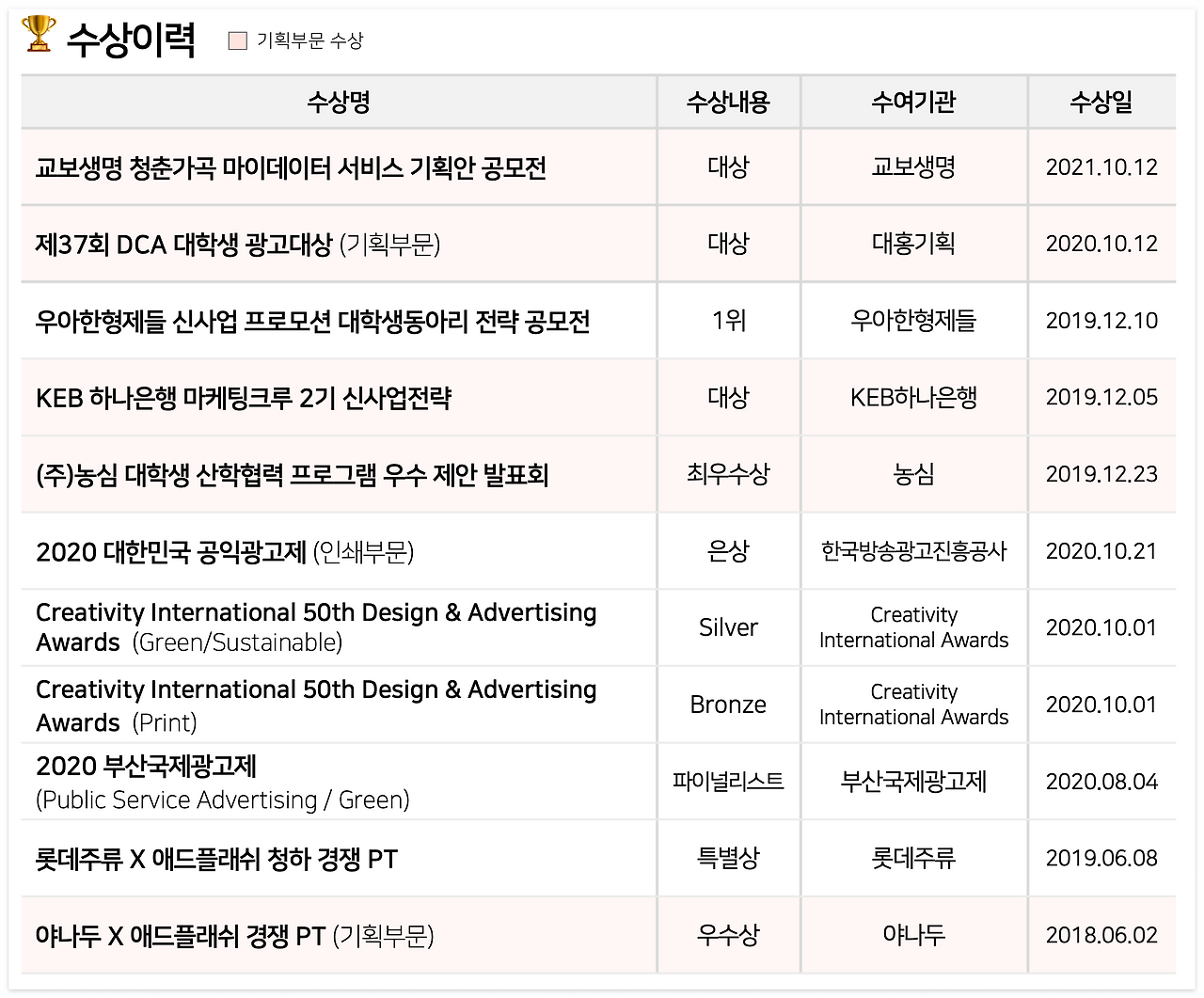Select the 수상내용 column header
This screenshot has width=1204, height=998.
(728, 102)
